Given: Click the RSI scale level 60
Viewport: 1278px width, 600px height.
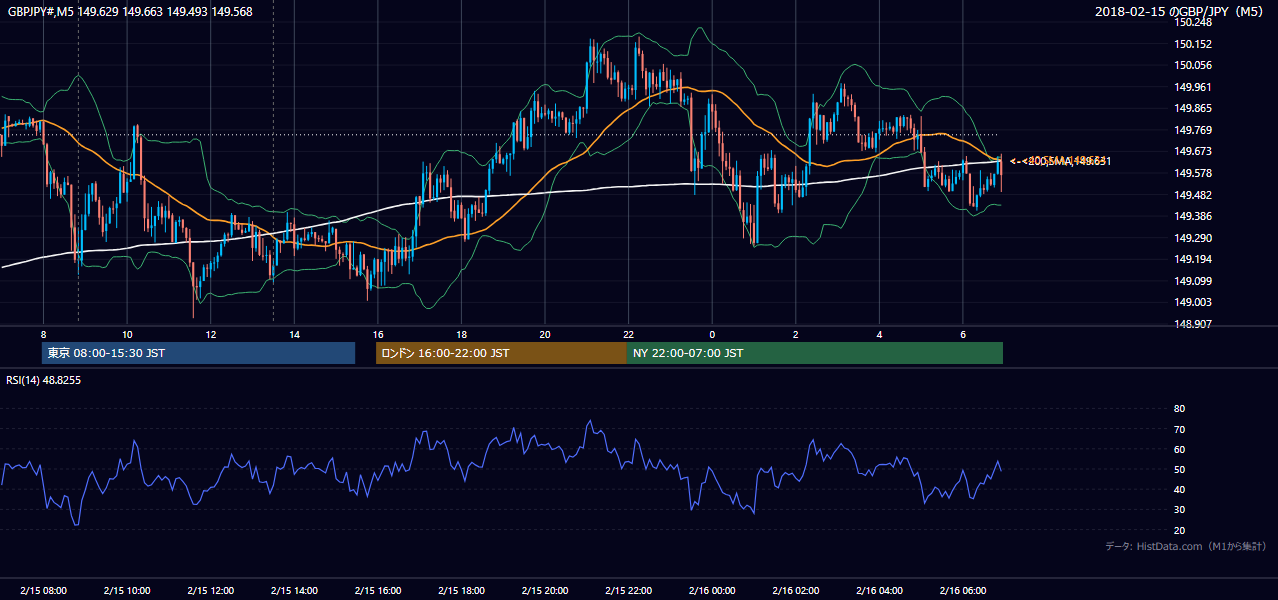Looking at the screenshot, I should 1179,449.
